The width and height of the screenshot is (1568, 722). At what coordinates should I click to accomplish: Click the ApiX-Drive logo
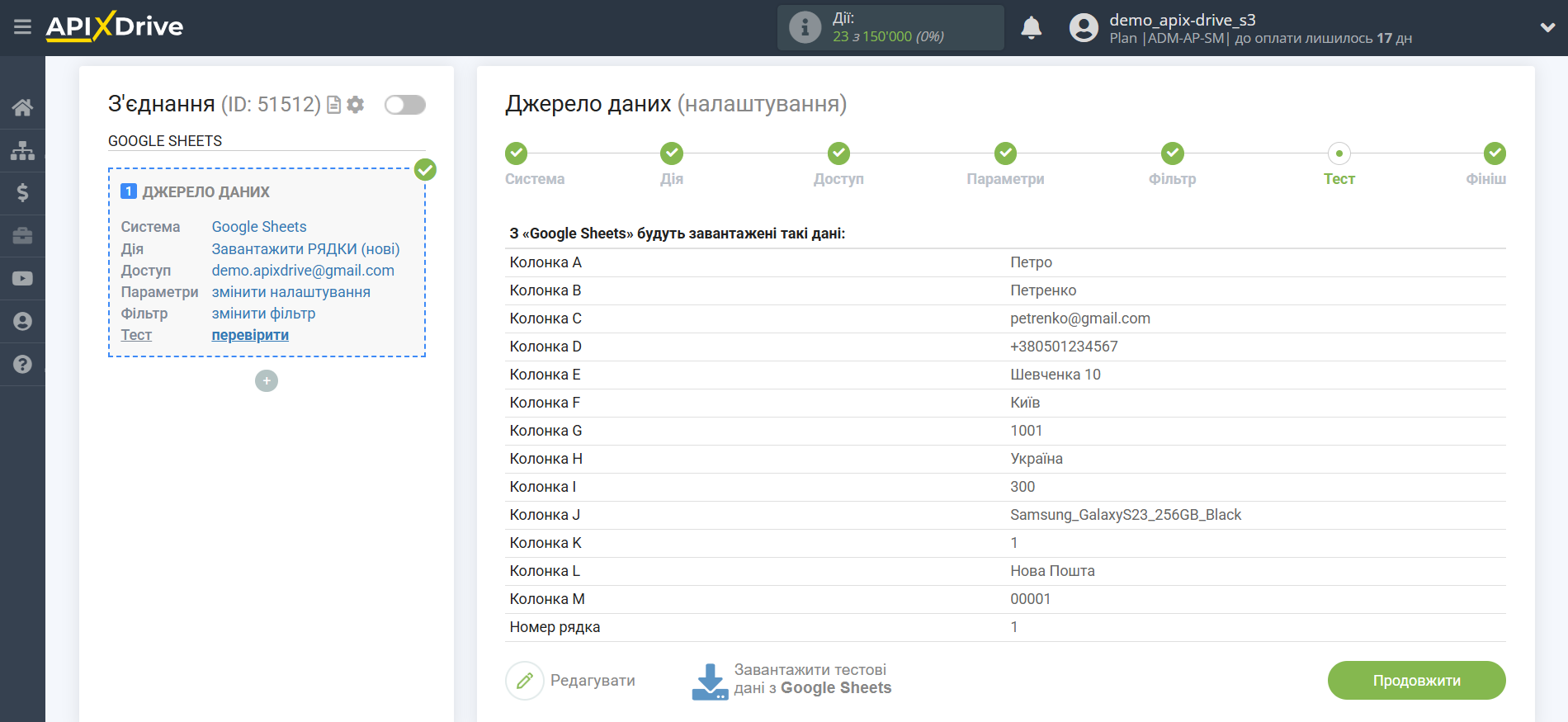coord(115,26)
